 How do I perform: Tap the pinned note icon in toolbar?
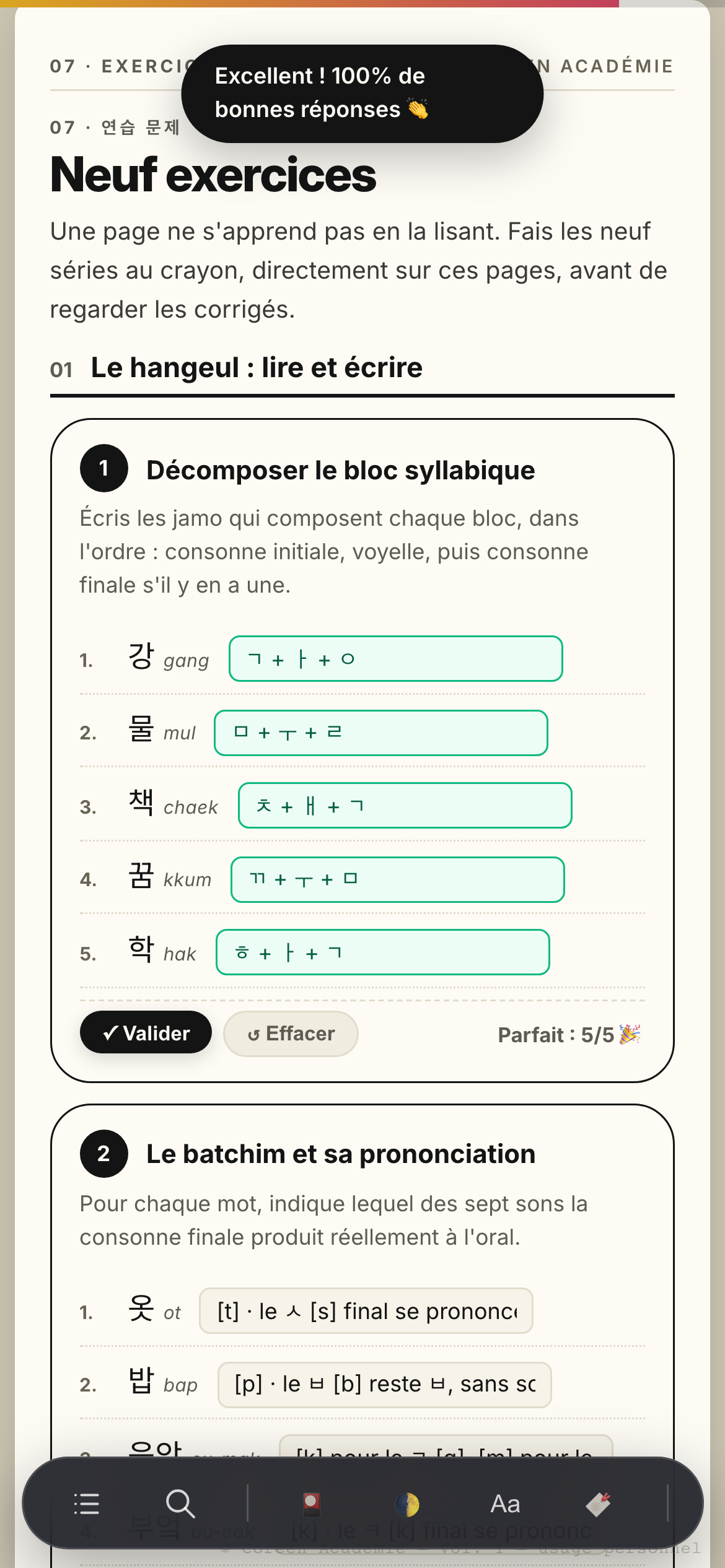click(x=599, y=1504)
